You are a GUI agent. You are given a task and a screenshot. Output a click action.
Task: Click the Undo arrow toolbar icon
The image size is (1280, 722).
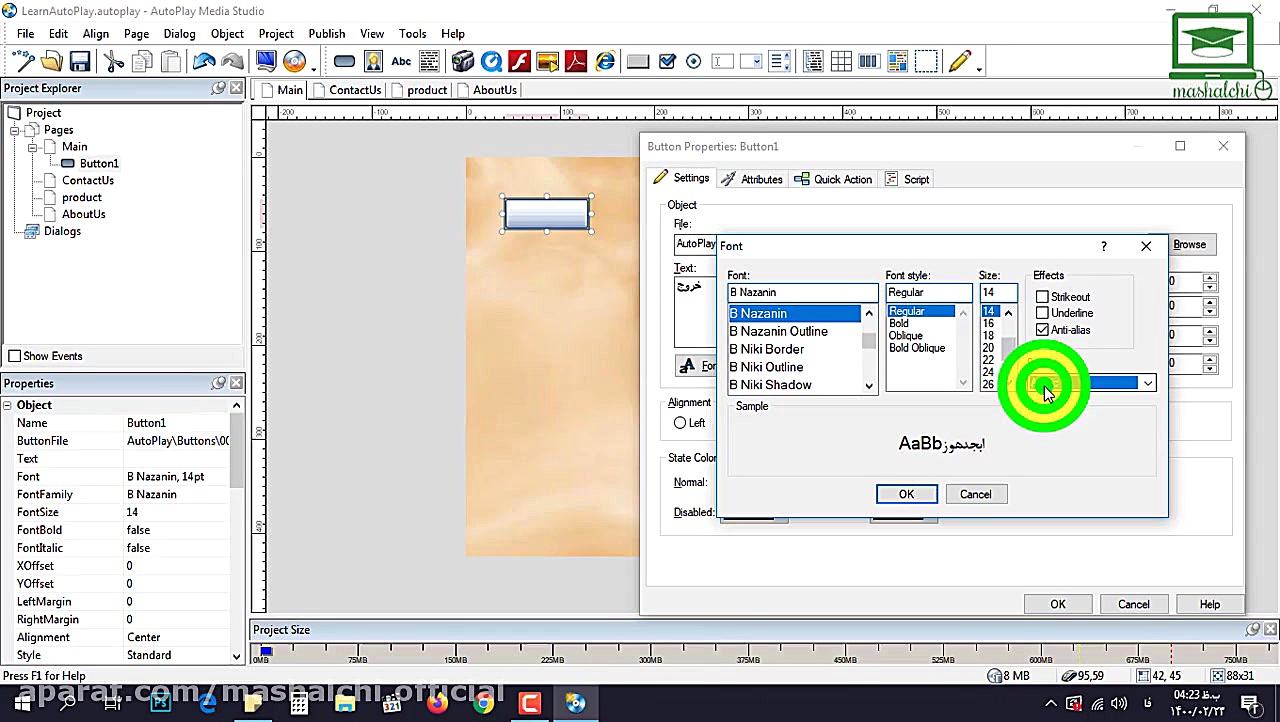204,62
